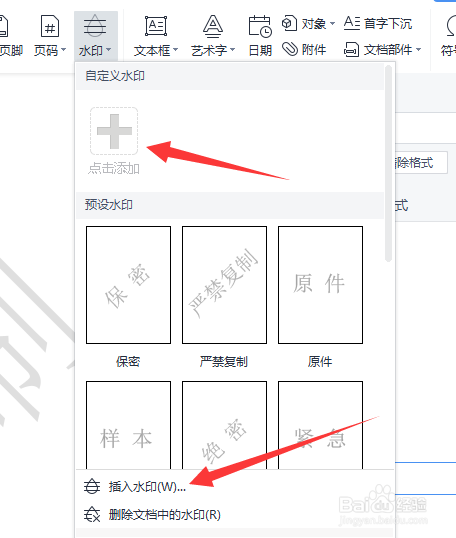Screen dimensions: 456x538
Task: Open the 水印 dropdown arrow
Action: click(x=108, y=50)
